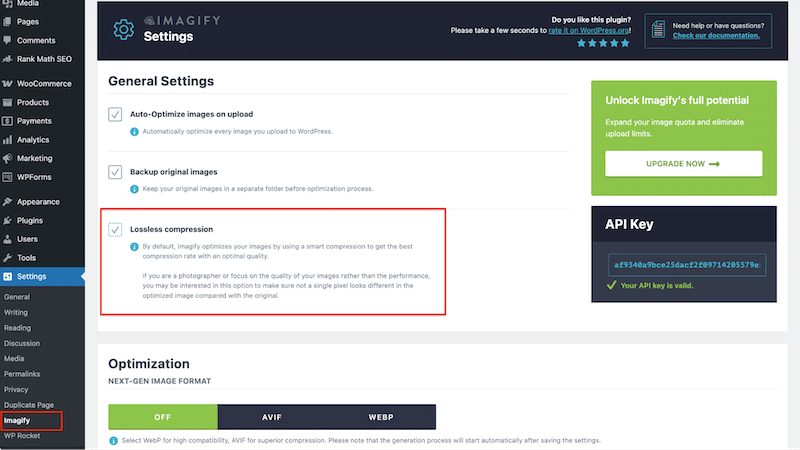Image resolution: width=800 pixels, height=450 pixels.
Task: Click the Tools menu label
Action: (27, 258)
